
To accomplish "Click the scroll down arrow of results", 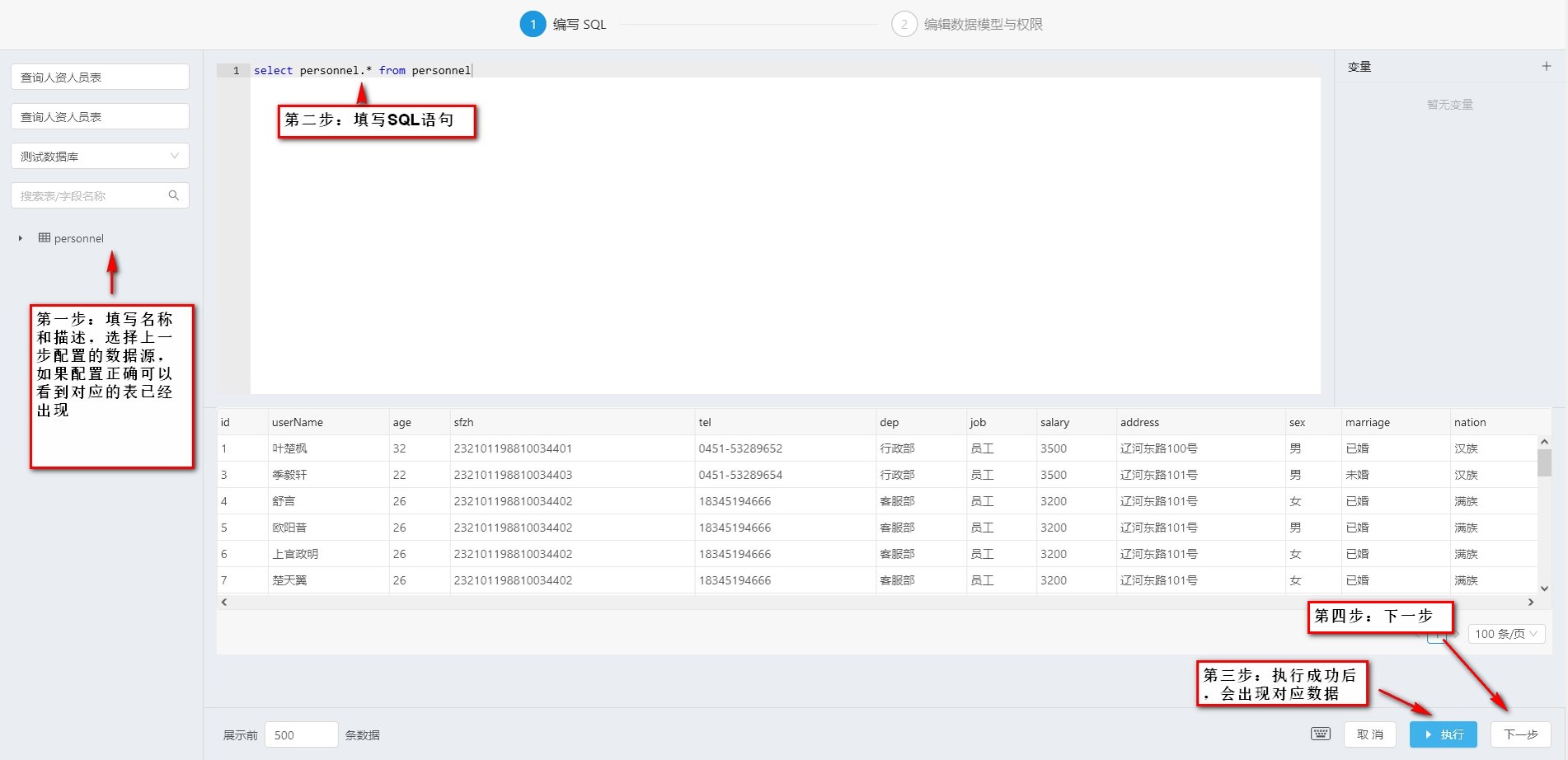I will pos(1544,589).
